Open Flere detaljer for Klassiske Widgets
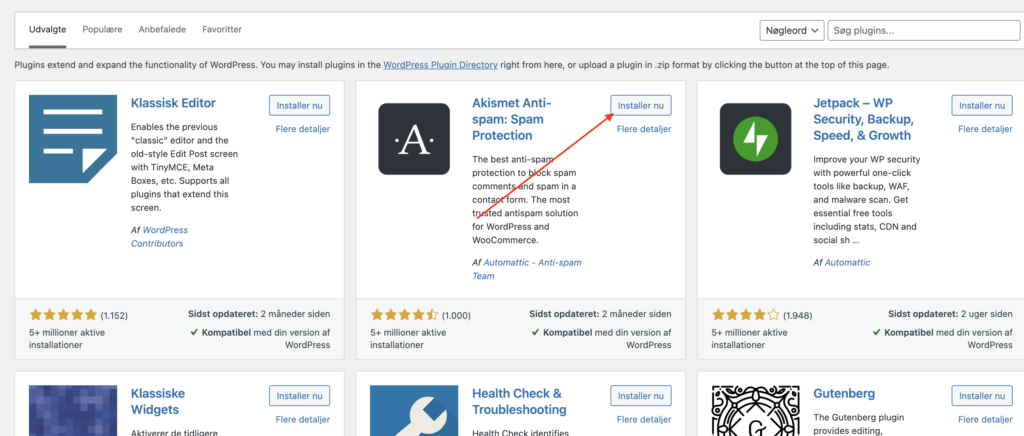Viewport: 1024px width, 436px height. click(302, 420)
